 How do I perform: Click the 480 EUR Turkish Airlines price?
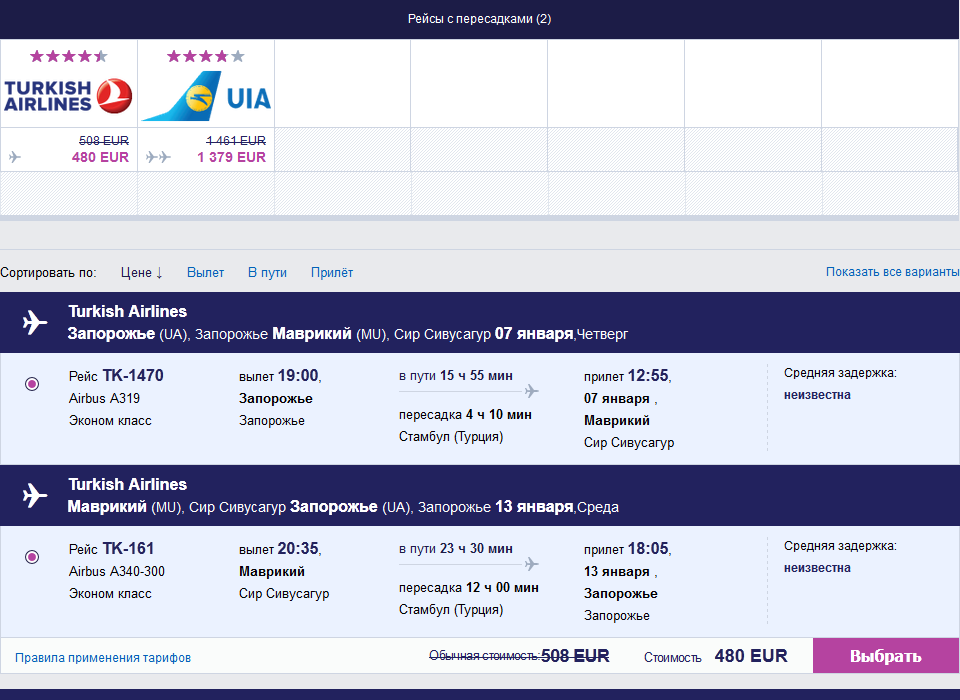click(x=100, y=157)
